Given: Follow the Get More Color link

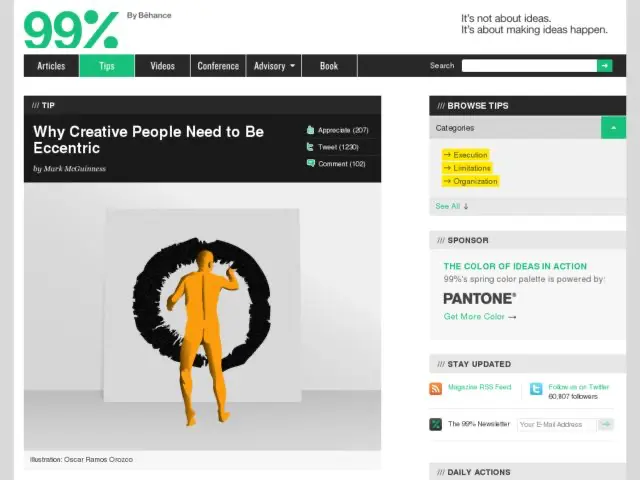Looking at the screenshot, I should [480, 317].
